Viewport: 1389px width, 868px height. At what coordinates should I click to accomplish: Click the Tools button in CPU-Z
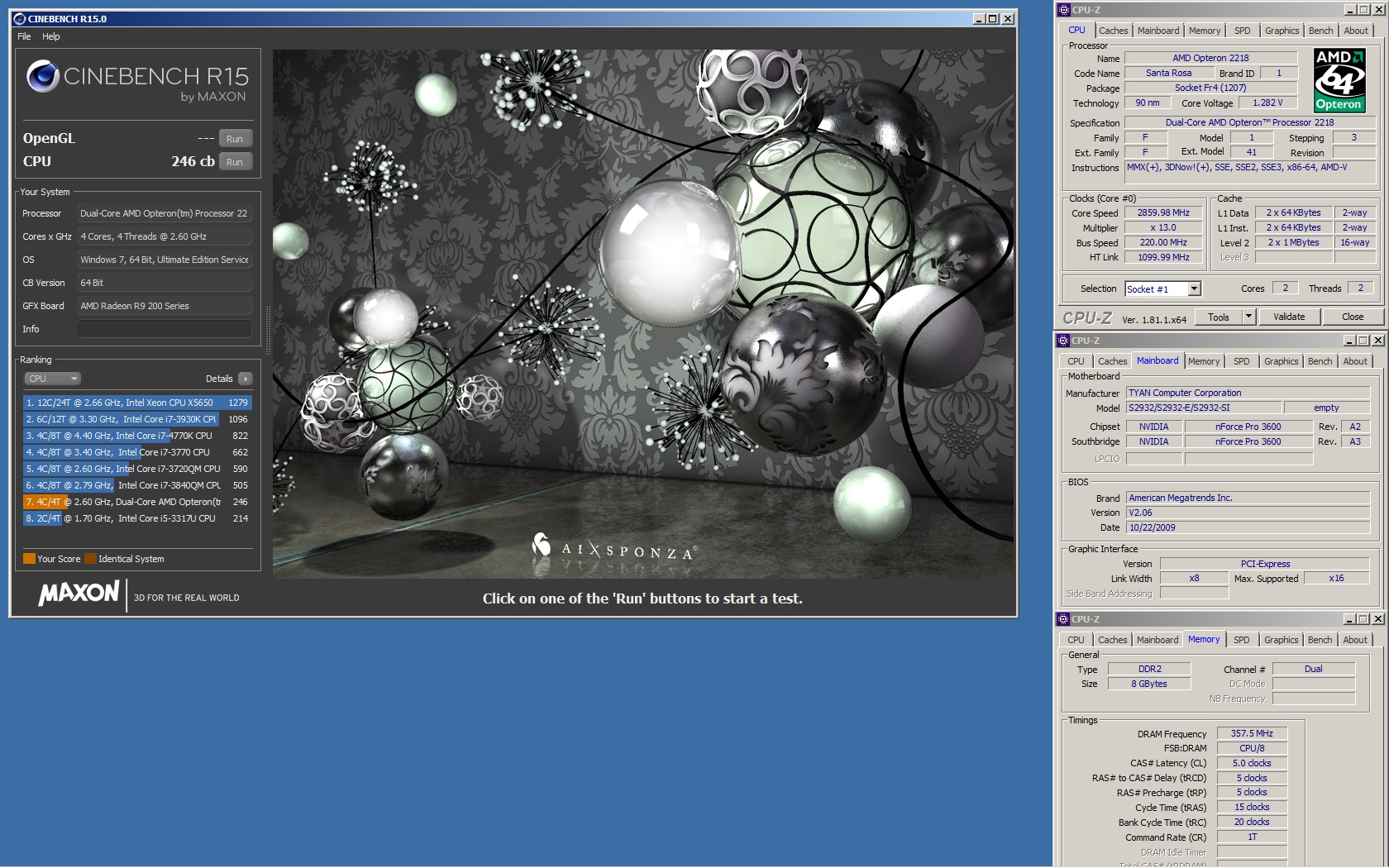tap(1219, 317)
